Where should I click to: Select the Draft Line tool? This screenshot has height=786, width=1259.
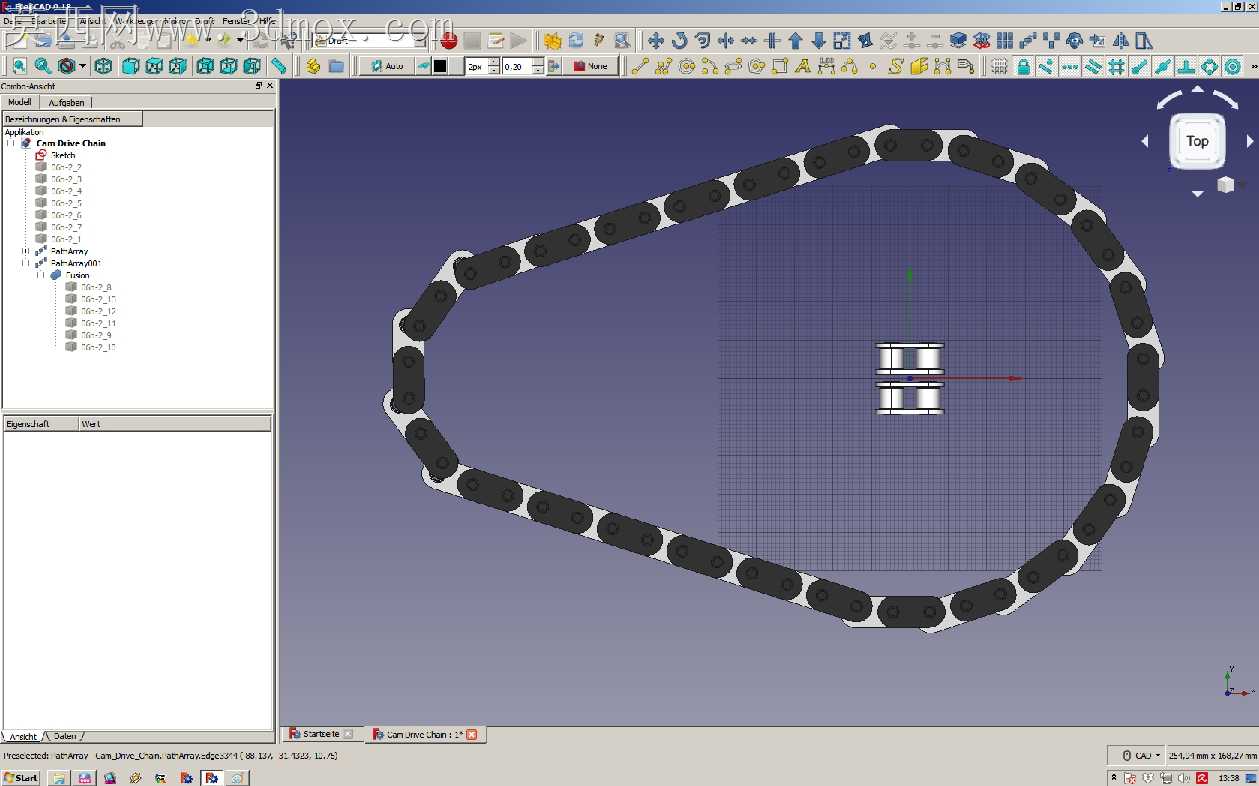tap(640, 66)
